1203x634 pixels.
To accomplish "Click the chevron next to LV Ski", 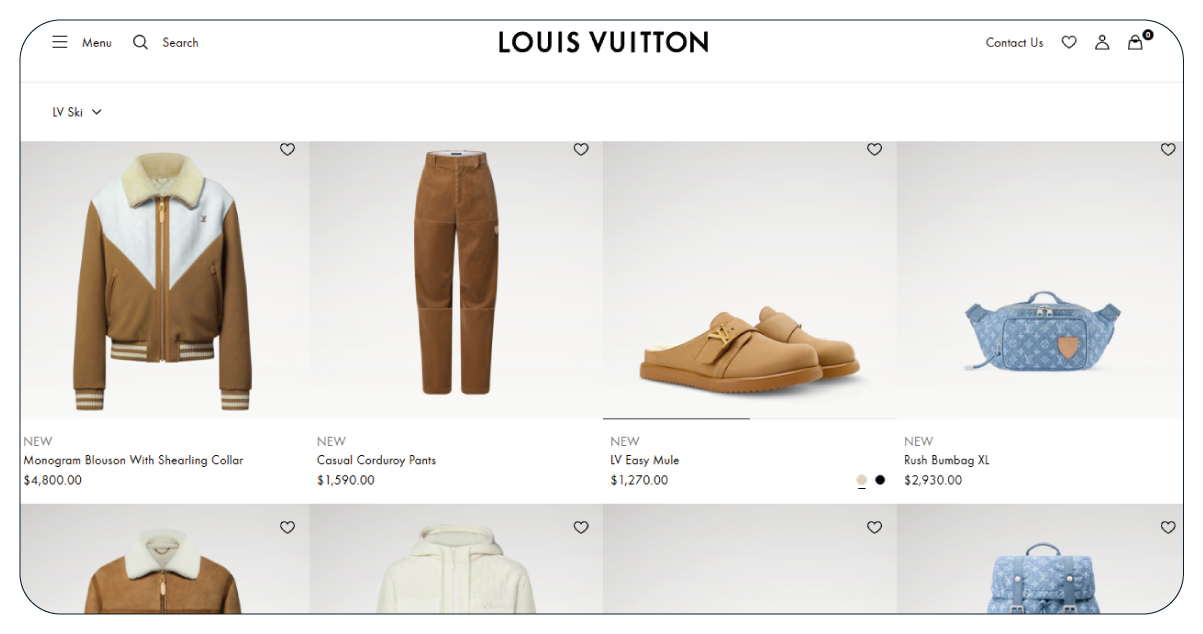I will point(97,112).
